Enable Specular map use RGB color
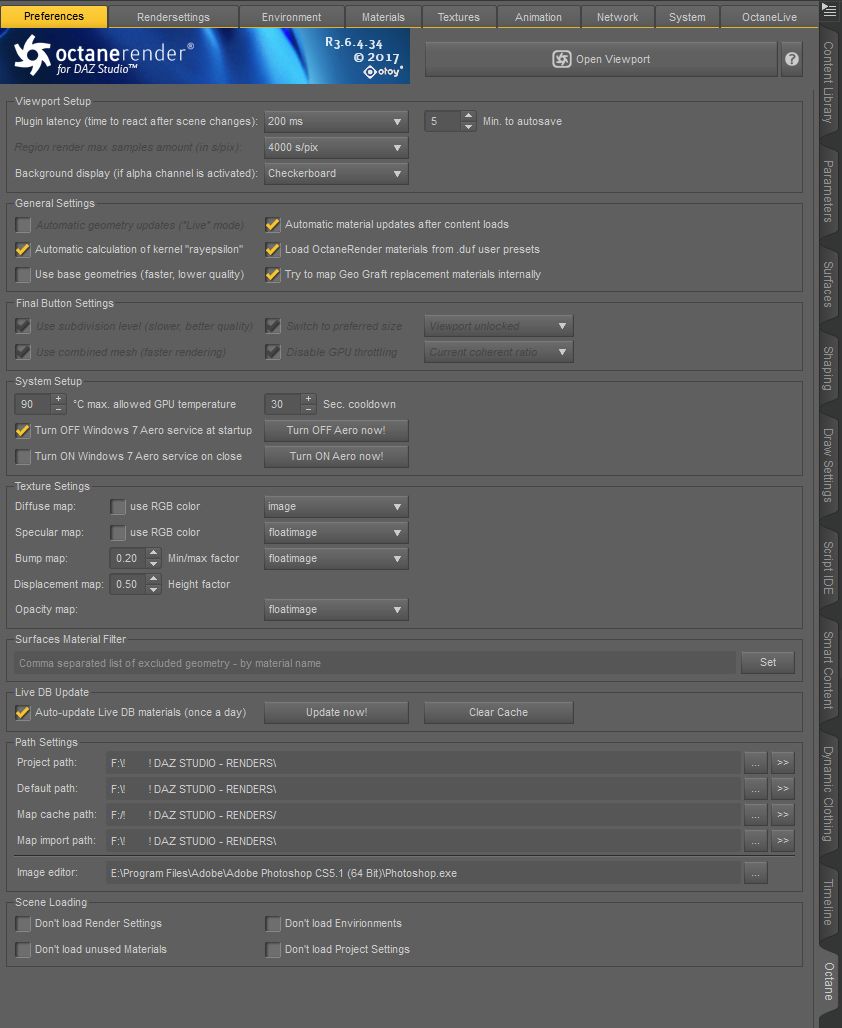 (118, 532)
